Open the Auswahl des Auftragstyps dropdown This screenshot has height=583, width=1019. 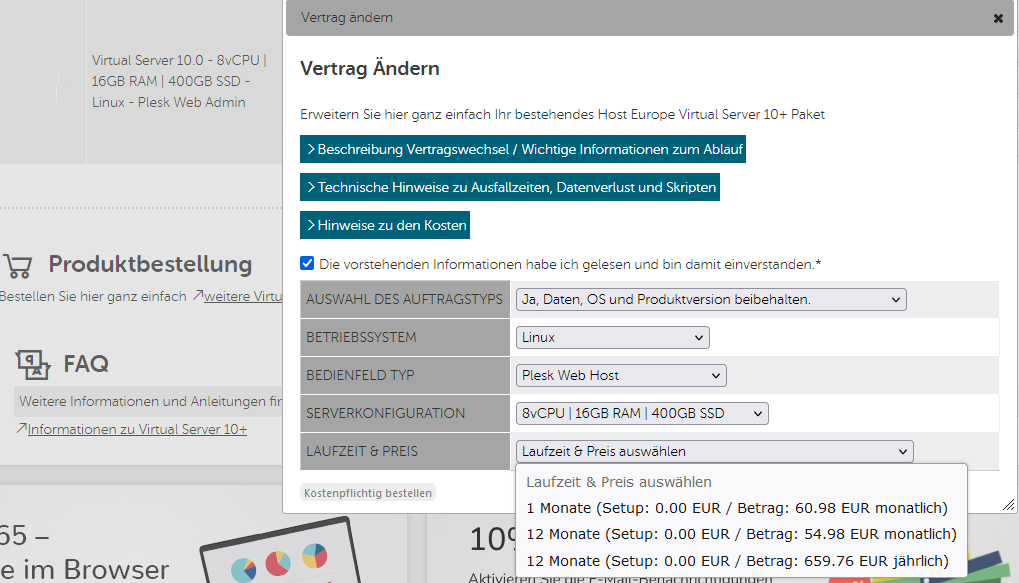711,300
